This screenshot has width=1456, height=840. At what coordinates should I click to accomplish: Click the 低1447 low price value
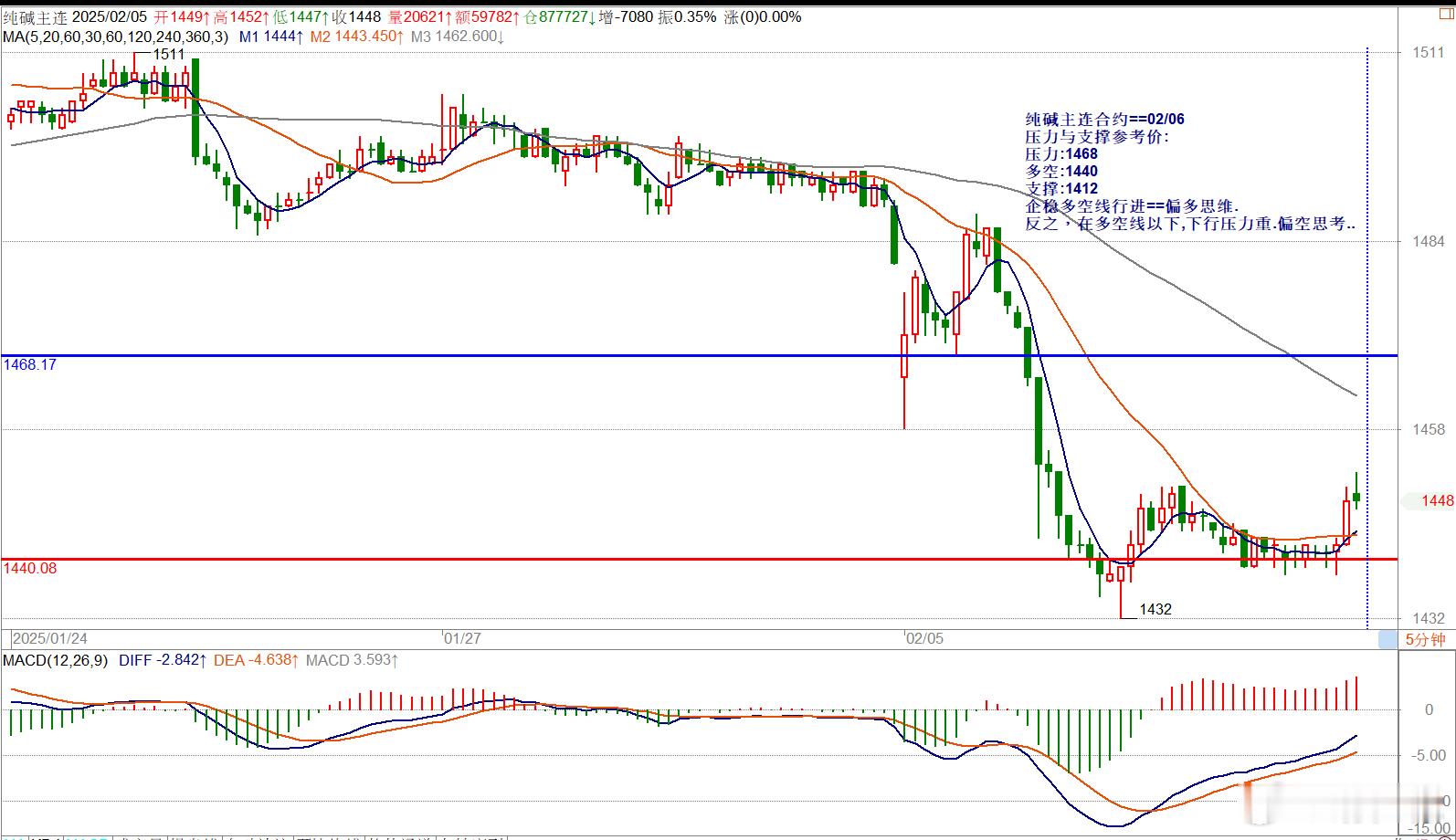301,16
